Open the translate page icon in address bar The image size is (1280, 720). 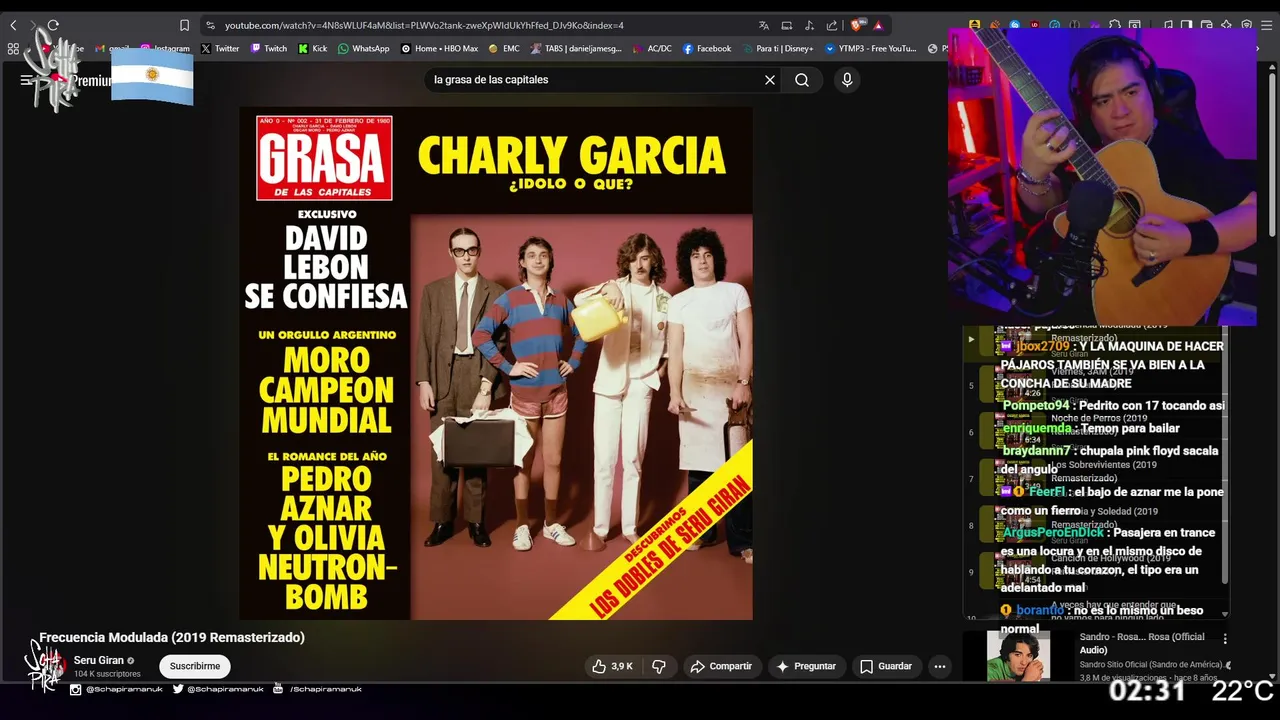(764, 25)
